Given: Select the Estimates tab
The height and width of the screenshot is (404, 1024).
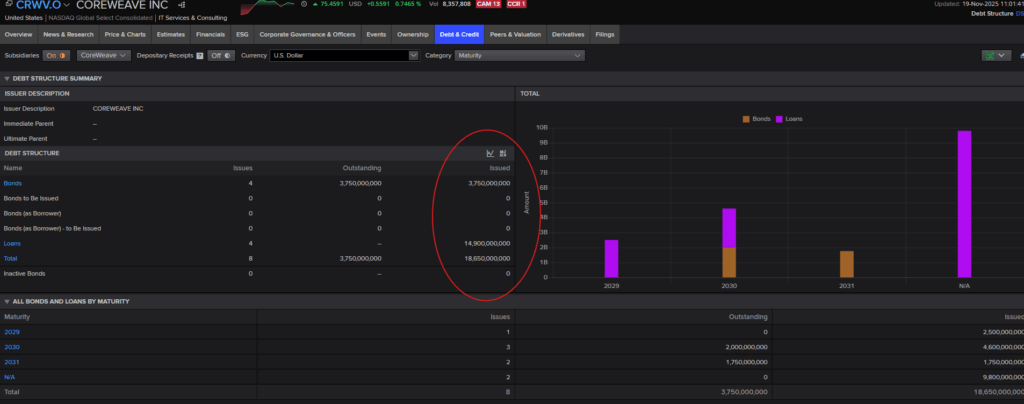Looking at the screenshot, I should (171, 35).
